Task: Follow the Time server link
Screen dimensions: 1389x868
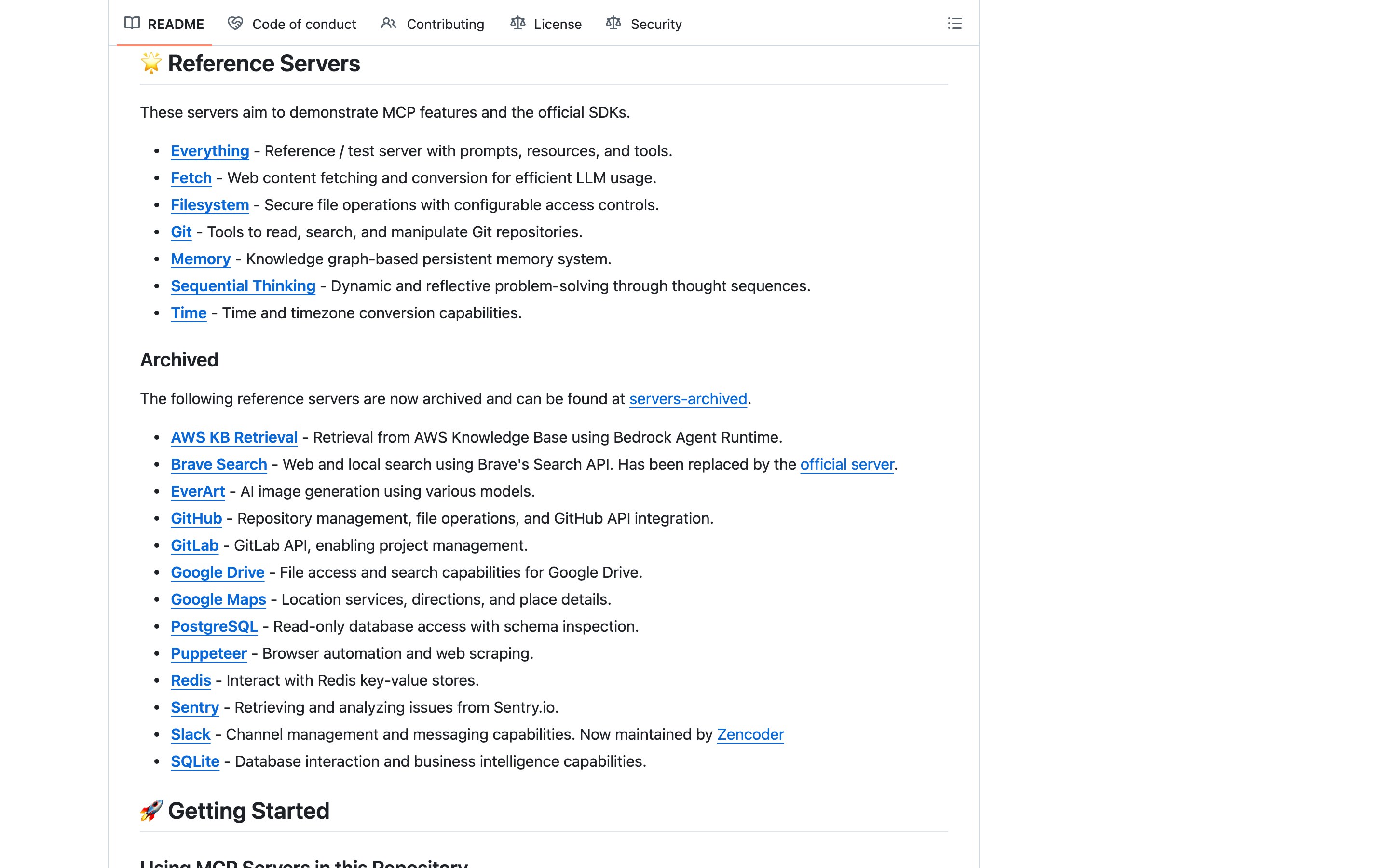Action: [x=189, y=313]
